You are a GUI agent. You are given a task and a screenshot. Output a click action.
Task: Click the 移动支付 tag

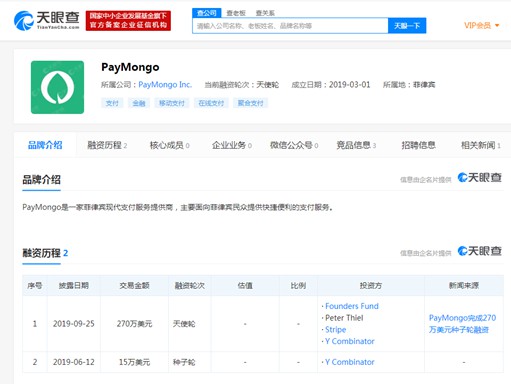tap(172, 103)
